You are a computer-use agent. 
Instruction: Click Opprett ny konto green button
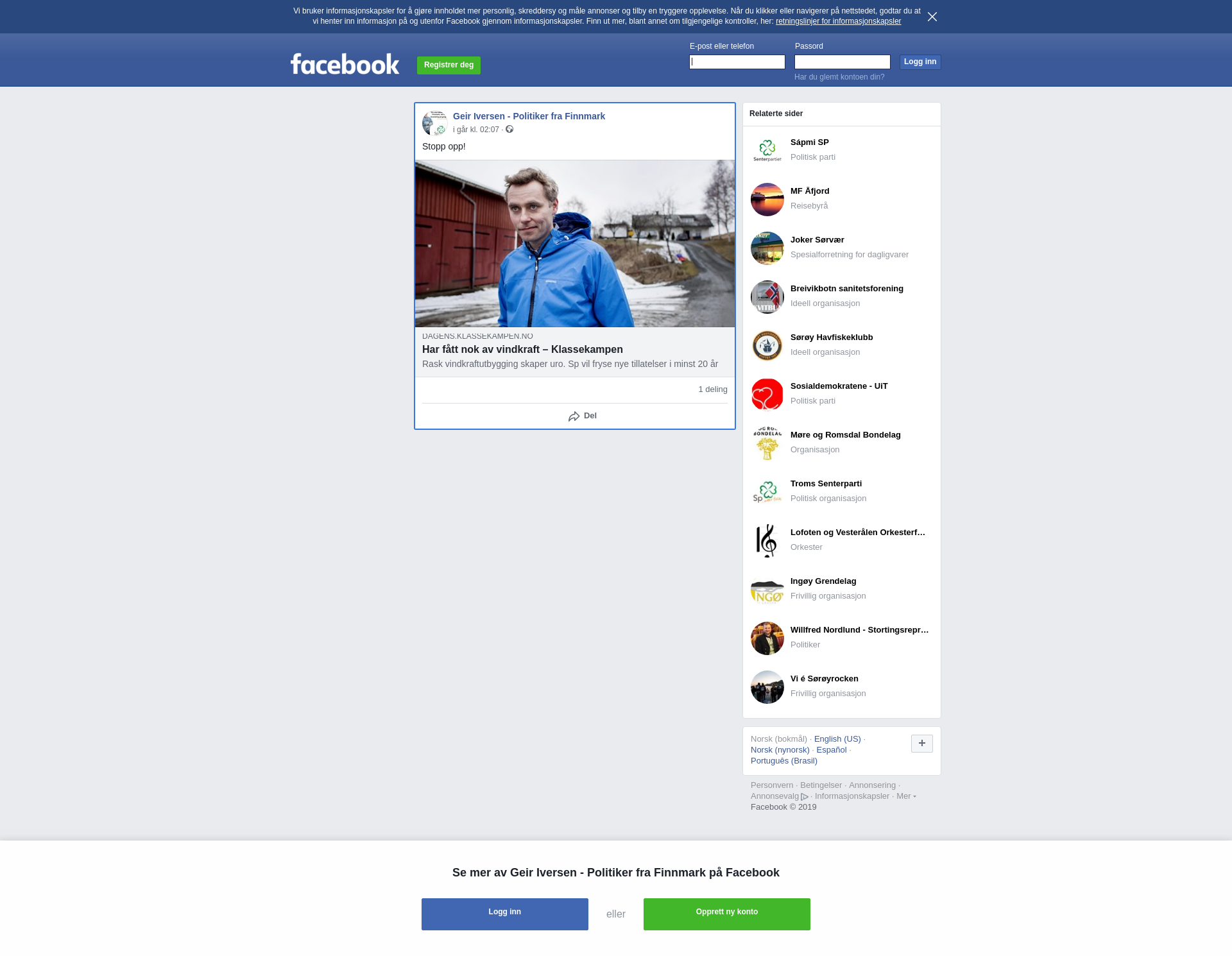(727, 914)
